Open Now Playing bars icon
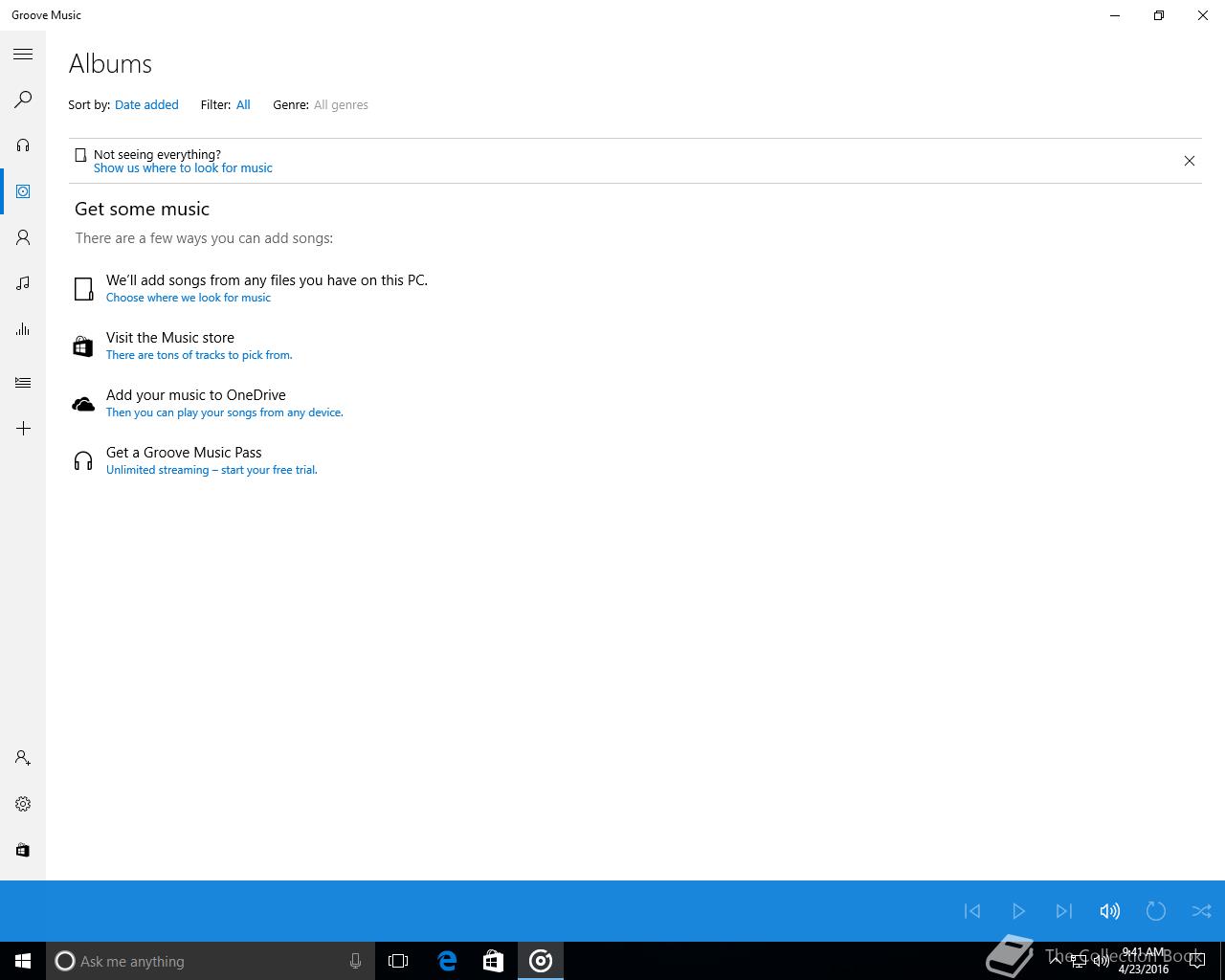The image size is (1225, 980). [23, 329]
